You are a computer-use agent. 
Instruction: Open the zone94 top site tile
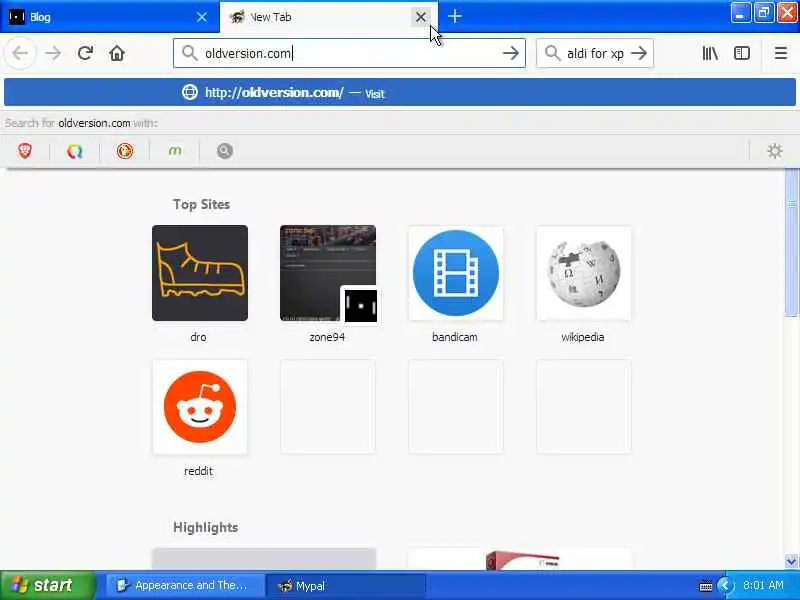coord(328,273)
